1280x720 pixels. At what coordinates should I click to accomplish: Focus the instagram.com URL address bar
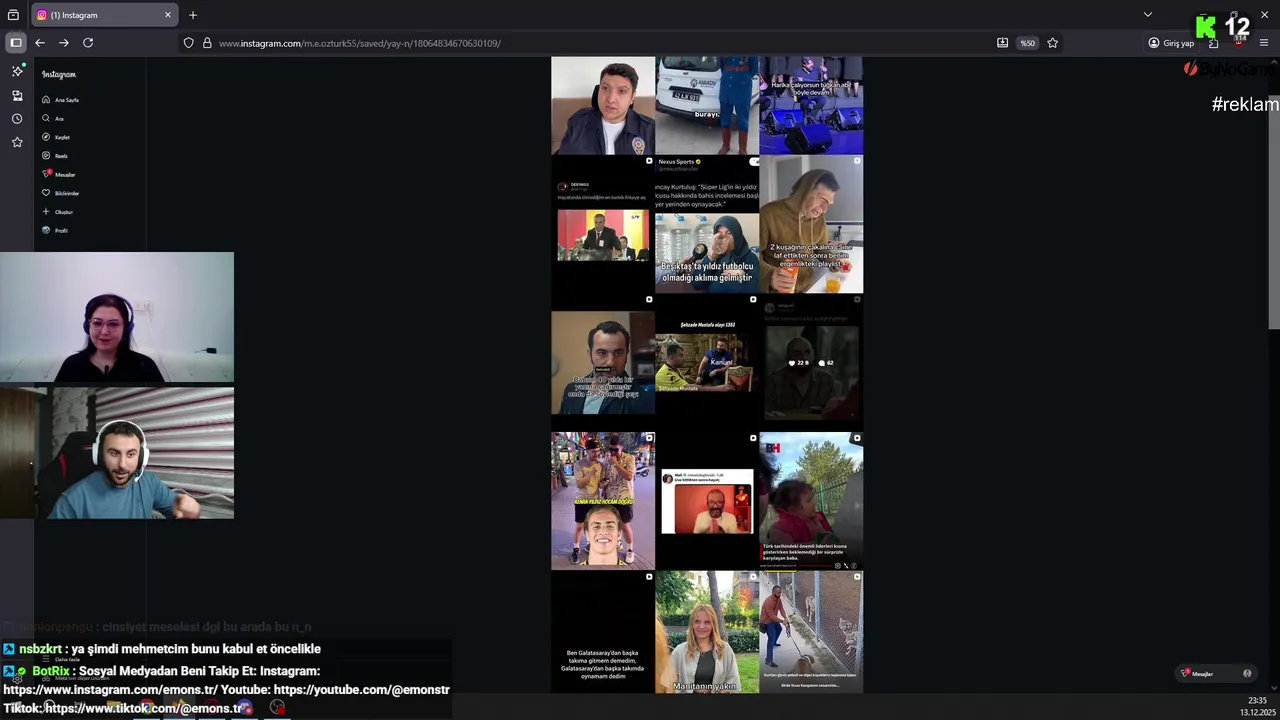point(600,43)
